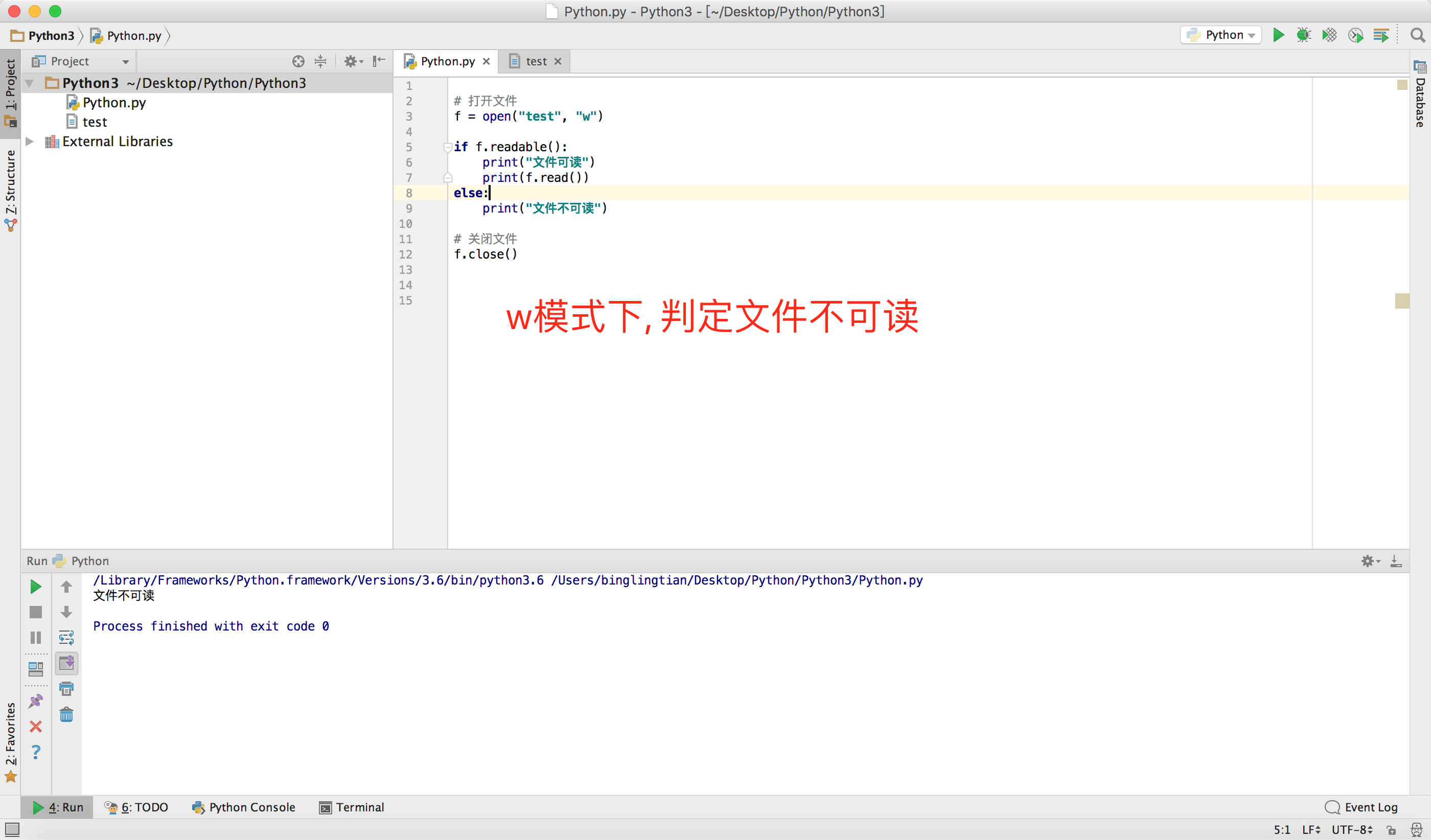
Task: Toggle Scroll to the End button
Action: click(x=66, y=663)
